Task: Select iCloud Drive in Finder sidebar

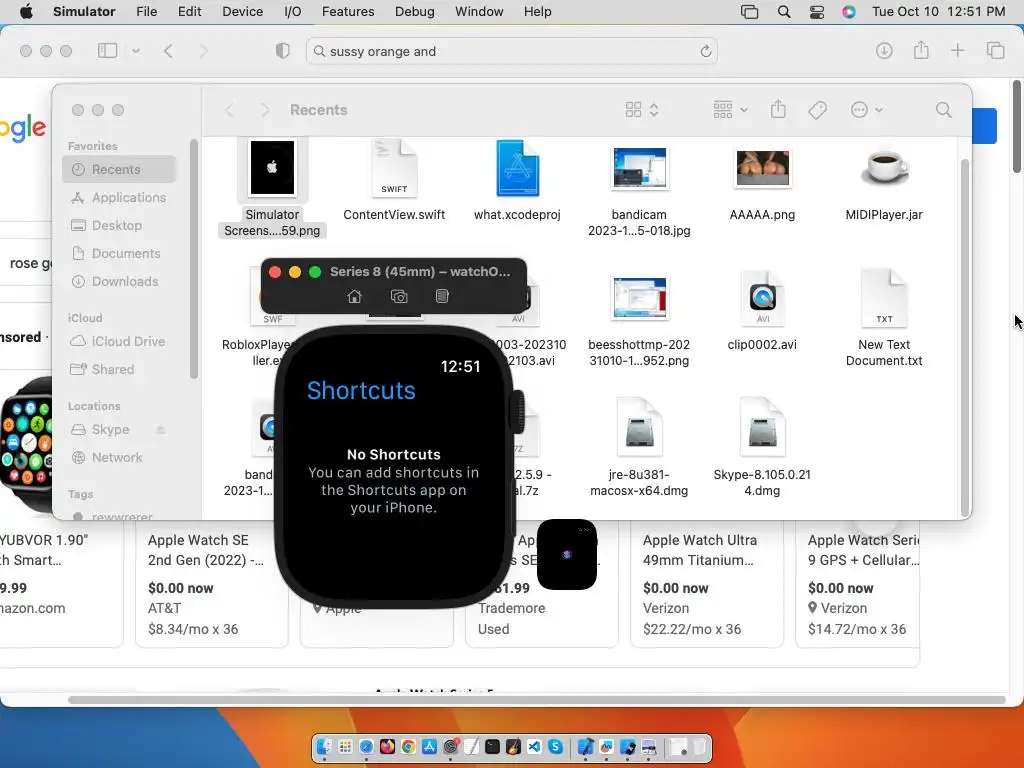Action: click(120, 341)
